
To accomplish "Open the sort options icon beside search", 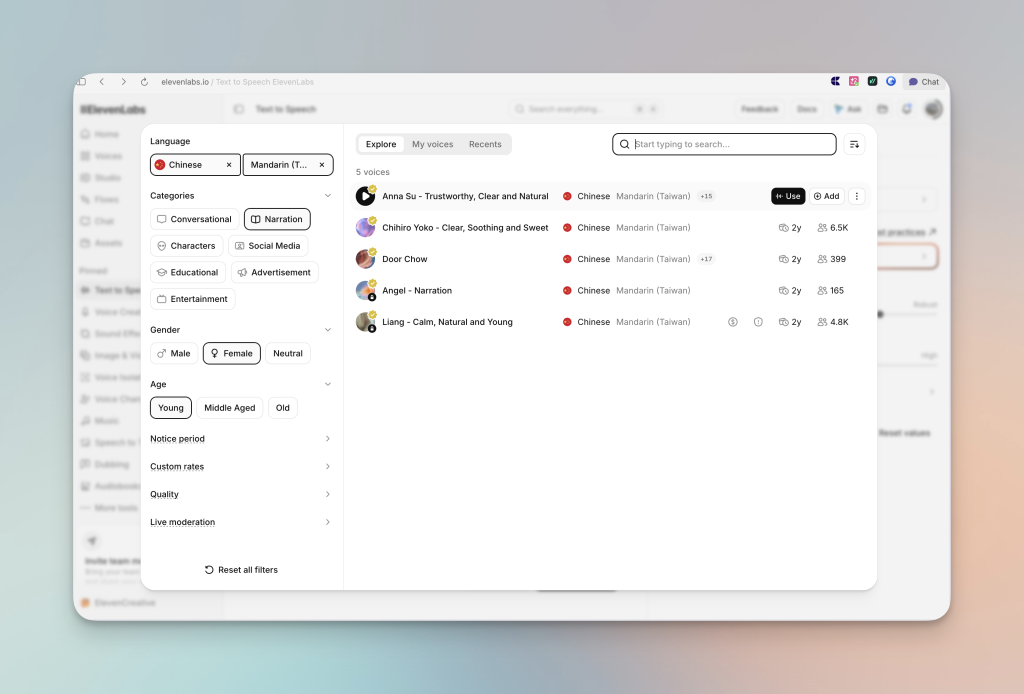I will click(x=854, y=144).
